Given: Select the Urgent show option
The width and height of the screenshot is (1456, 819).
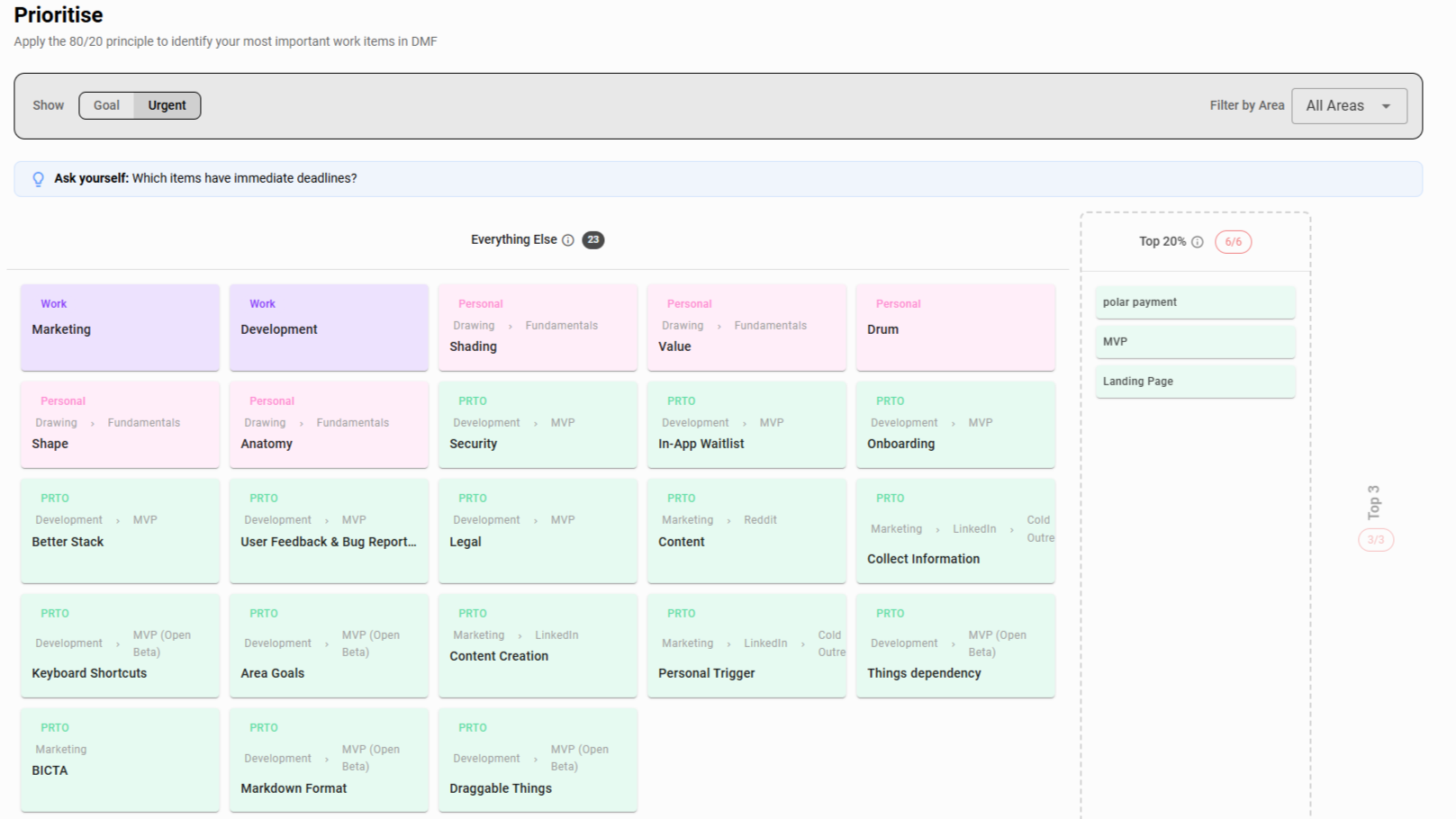Looking at the screenshot, I should point(167,105).
